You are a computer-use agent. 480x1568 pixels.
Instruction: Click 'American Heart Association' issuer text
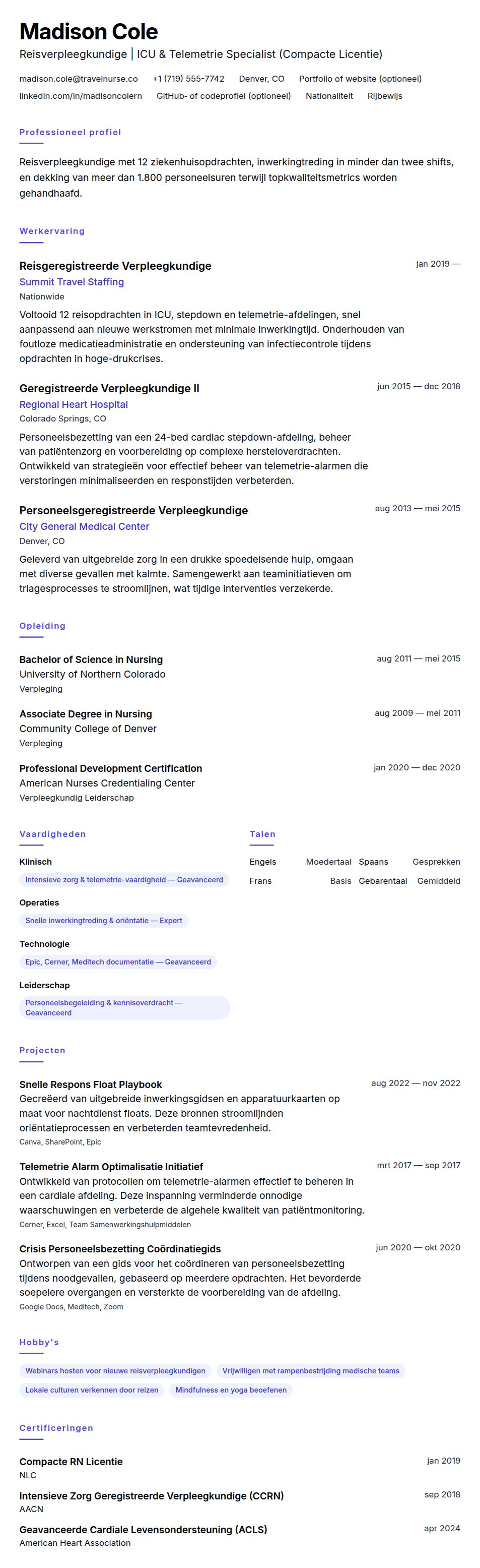(75, 1543)
